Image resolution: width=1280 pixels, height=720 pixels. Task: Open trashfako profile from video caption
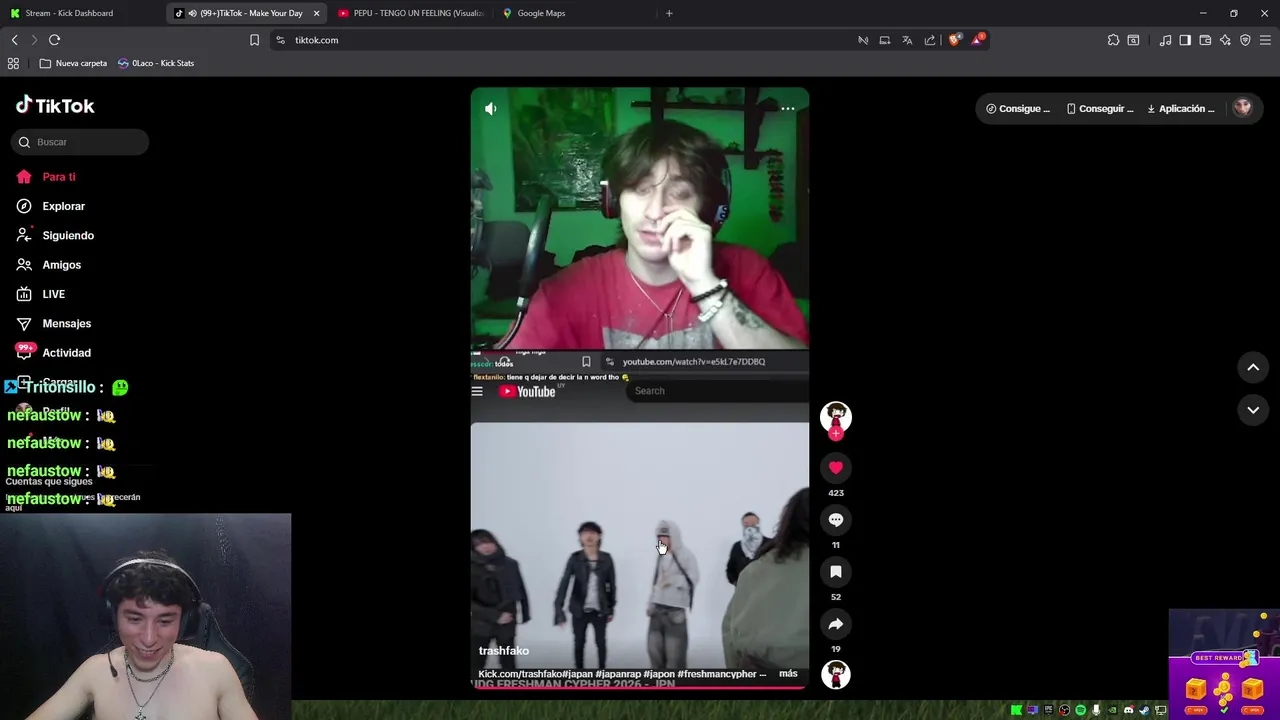click(x=504, y=651)
